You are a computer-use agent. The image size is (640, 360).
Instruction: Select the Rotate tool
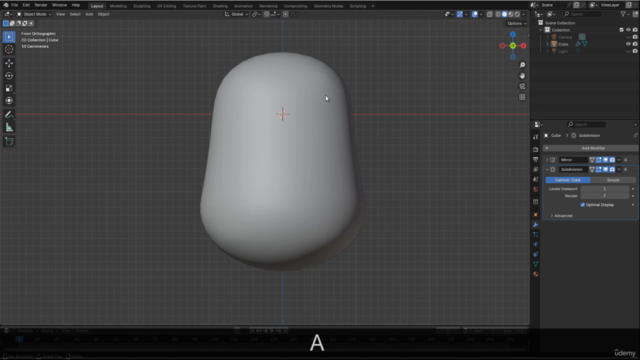coord(9,76)
